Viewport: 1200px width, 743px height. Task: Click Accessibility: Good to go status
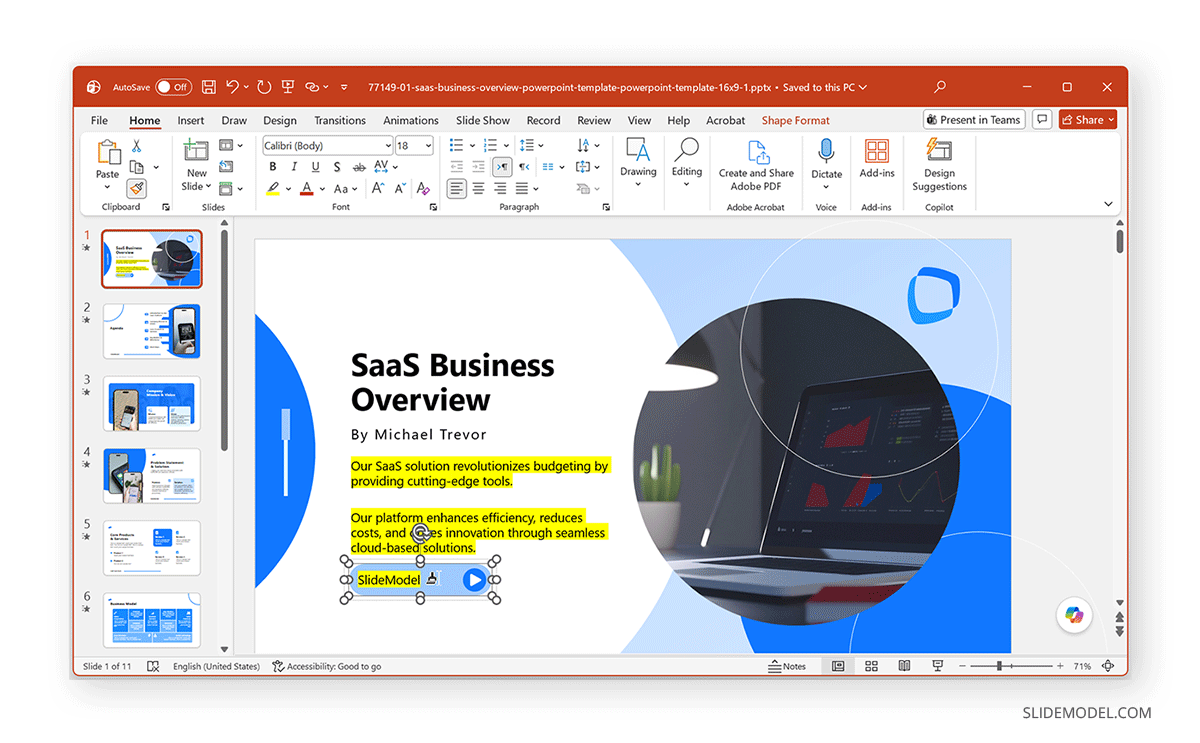[x=327, y=666]
